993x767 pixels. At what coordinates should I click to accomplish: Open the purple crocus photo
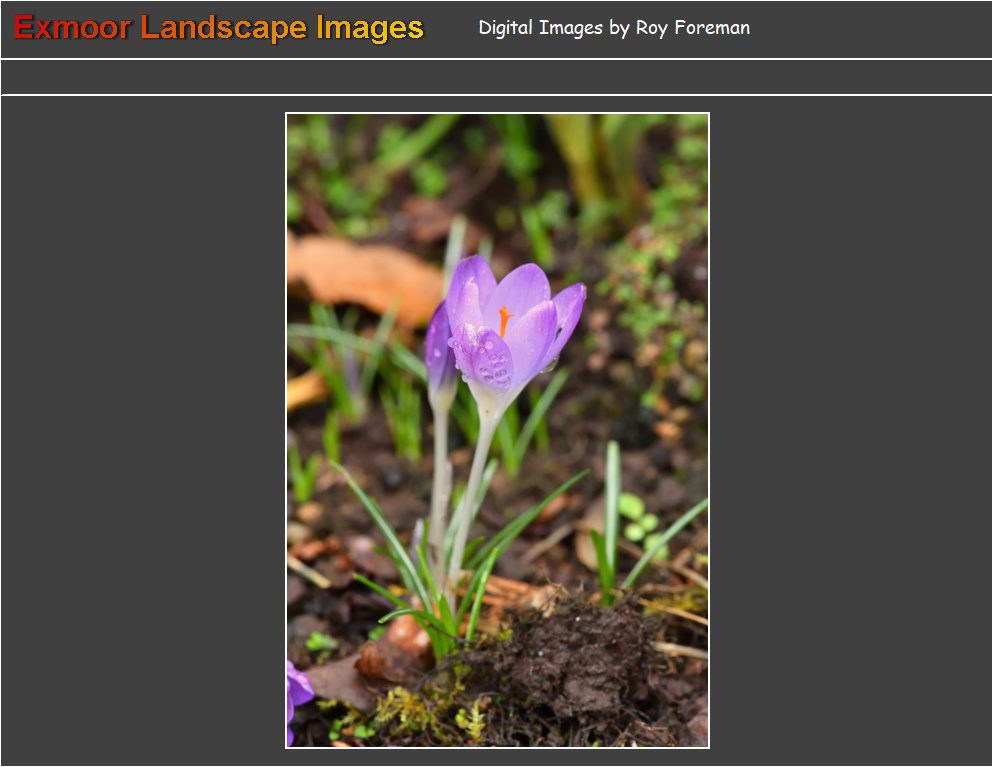coord(497,430)
